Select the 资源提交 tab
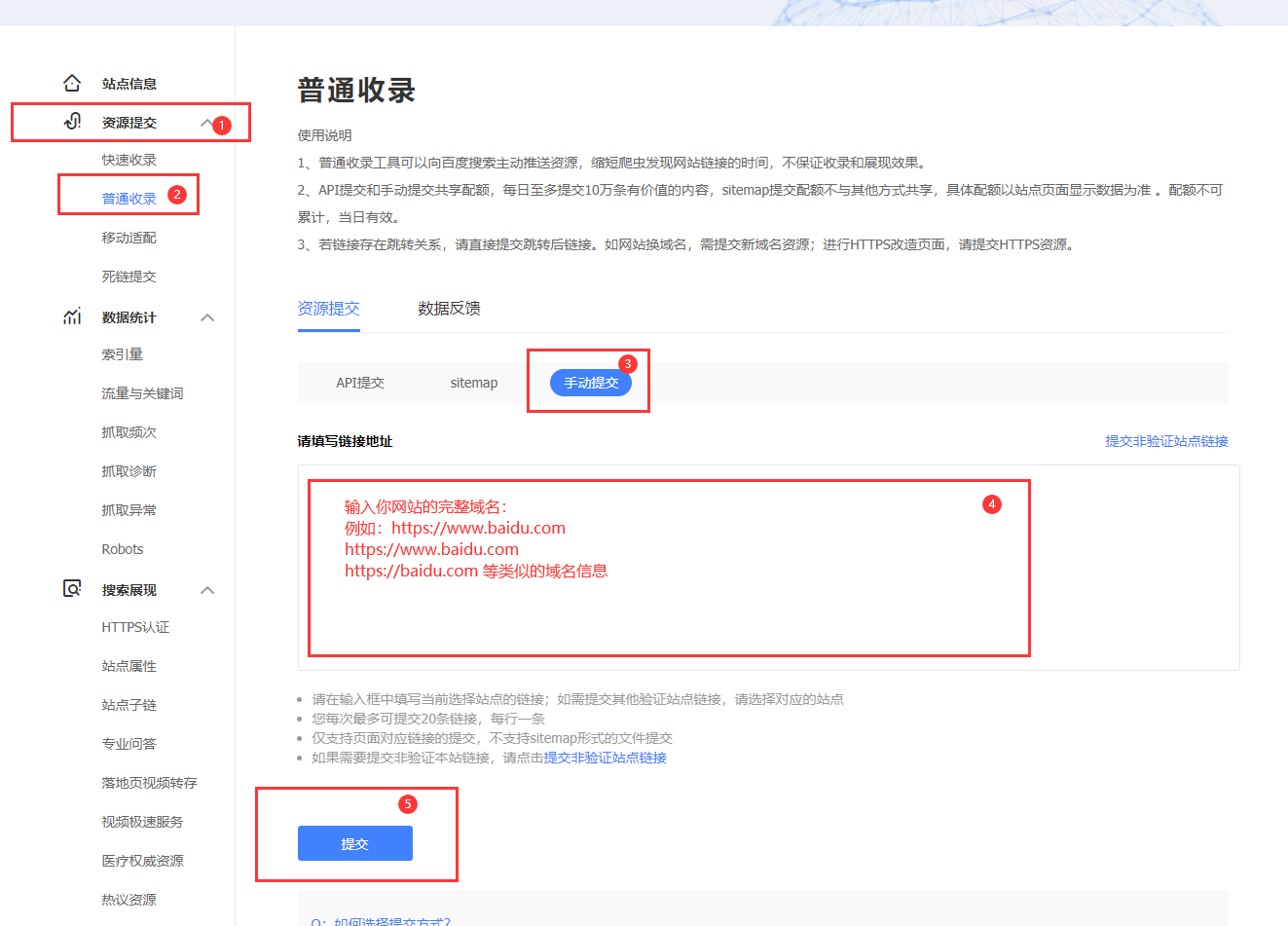This screenshot has width=1288, height=926. pos(328,309)
